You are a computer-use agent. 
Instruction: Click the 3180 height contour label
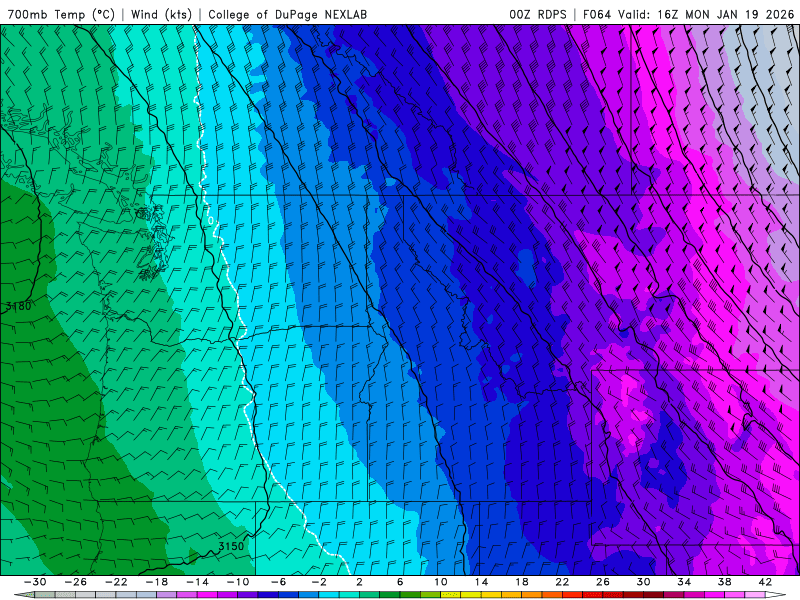point(18,306)
